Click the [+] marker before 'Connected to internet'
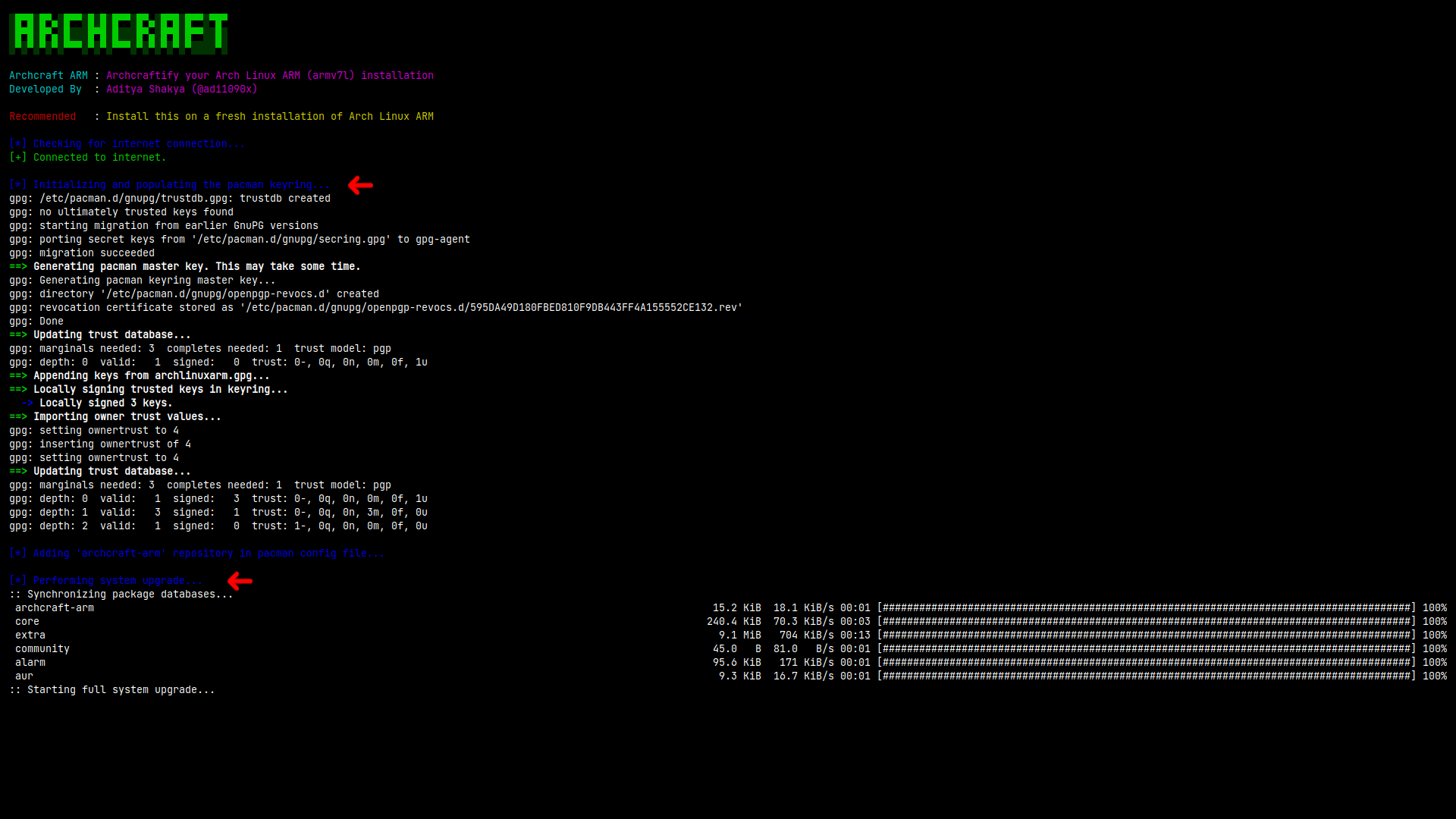1456x819 pixels. [17, 158]
